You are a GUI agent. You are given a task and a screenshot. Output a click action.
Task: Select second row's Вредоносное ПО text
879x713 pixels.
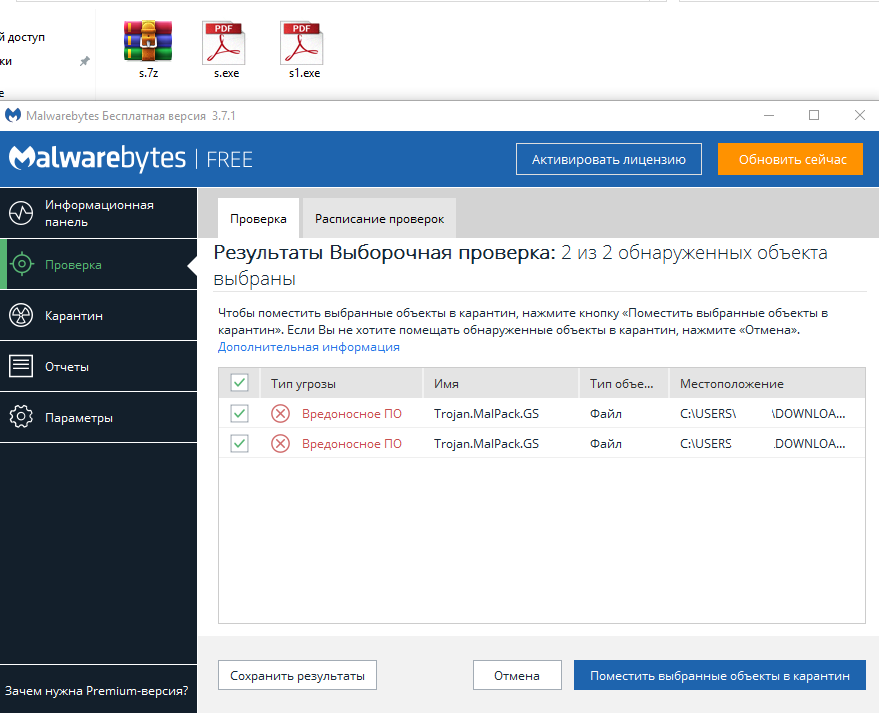pos(352,444)
